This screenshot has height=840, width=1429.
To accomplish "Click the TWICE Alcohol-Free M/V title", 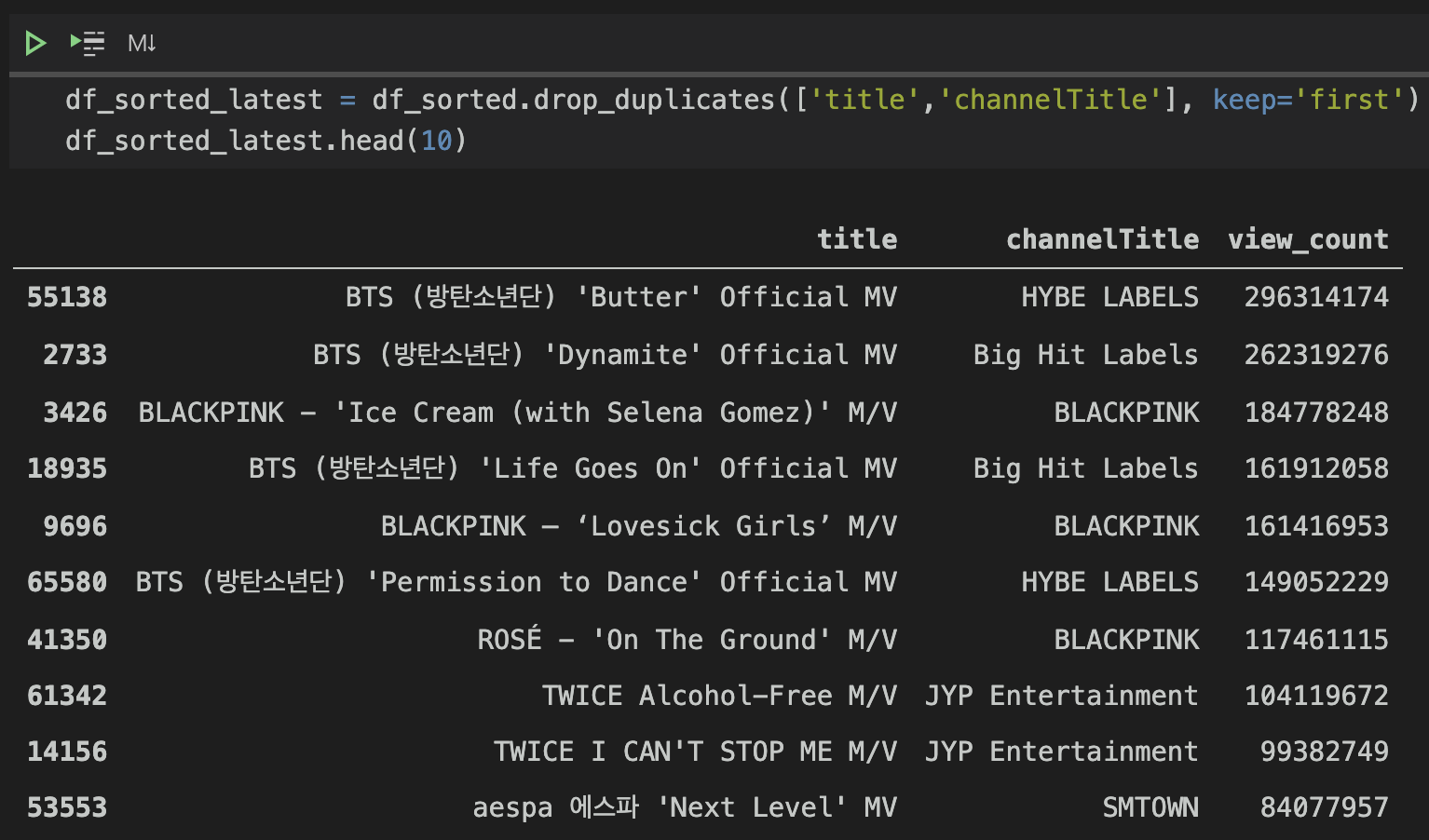I will click(720, 696).
